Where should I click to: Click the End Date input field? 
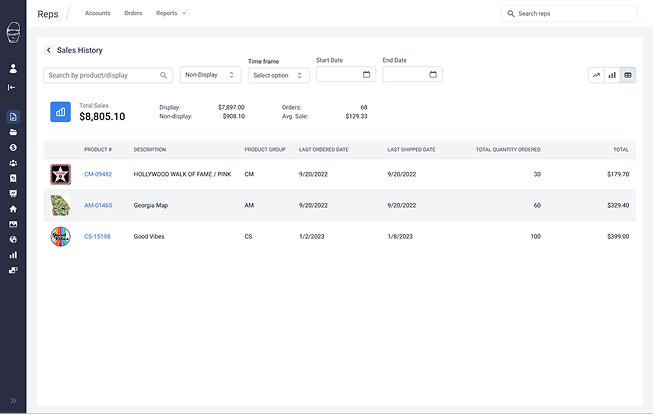click(413, 75)
